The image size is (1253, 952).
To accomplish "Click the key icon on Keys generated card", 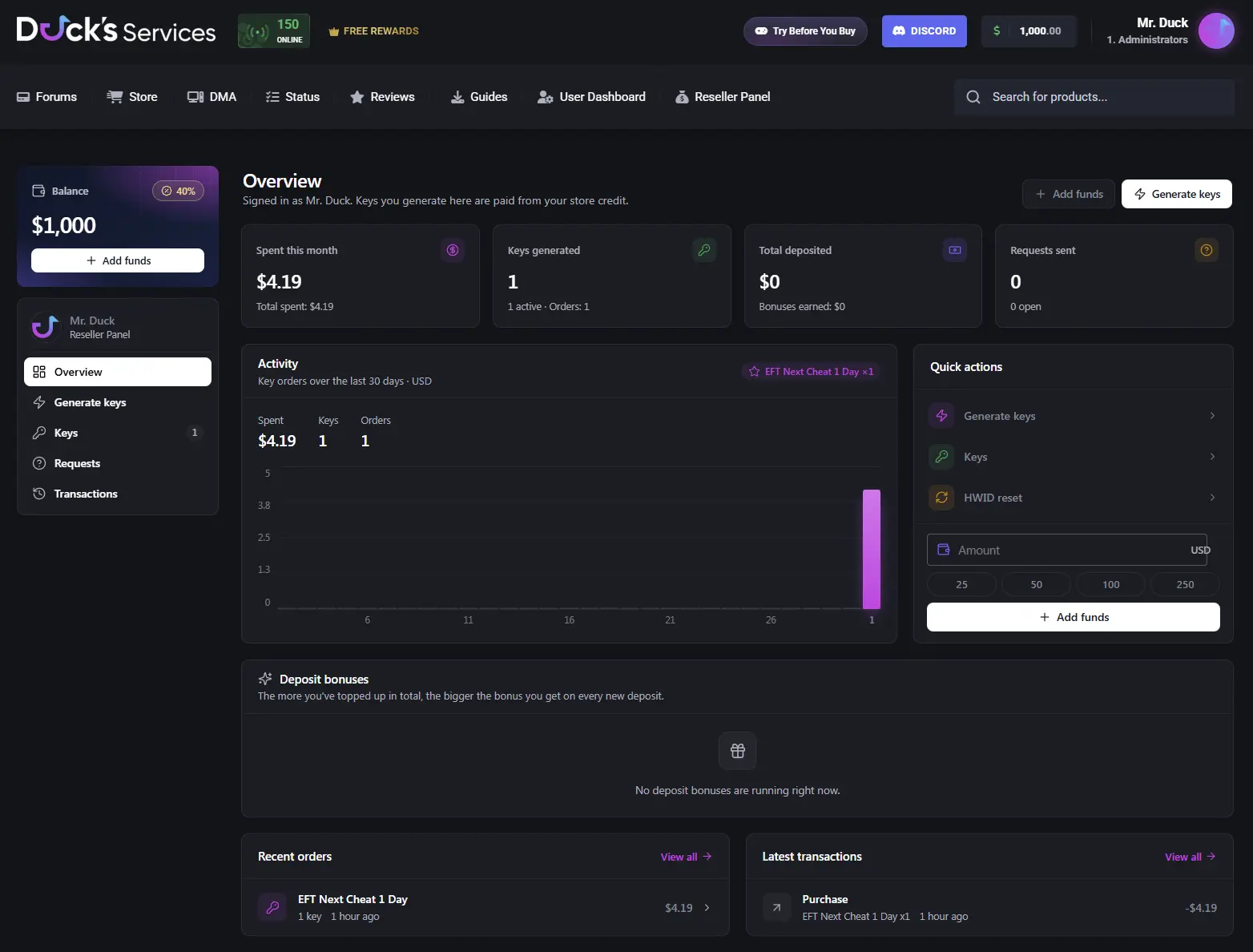I will pyautogui.click(x=704, y=250).
